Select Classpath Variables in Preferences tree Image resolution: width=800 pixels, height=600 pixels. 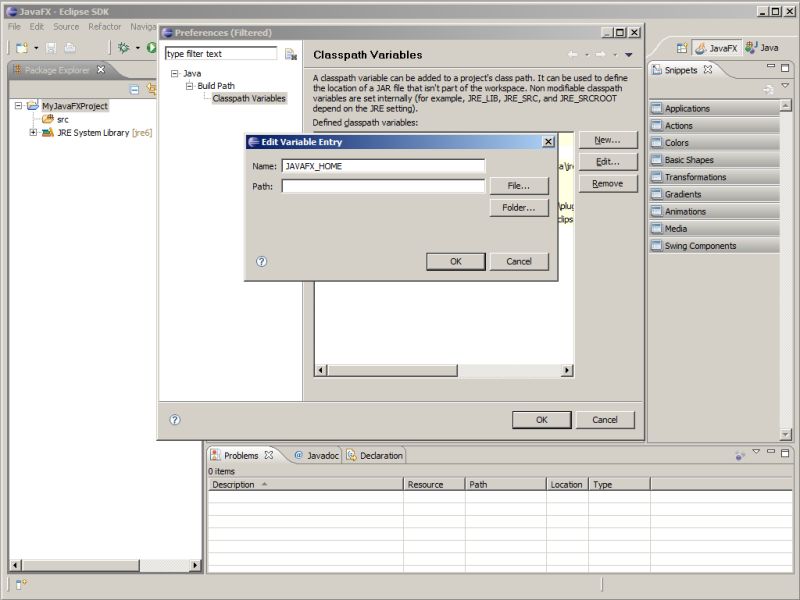[x=249, y=98]
